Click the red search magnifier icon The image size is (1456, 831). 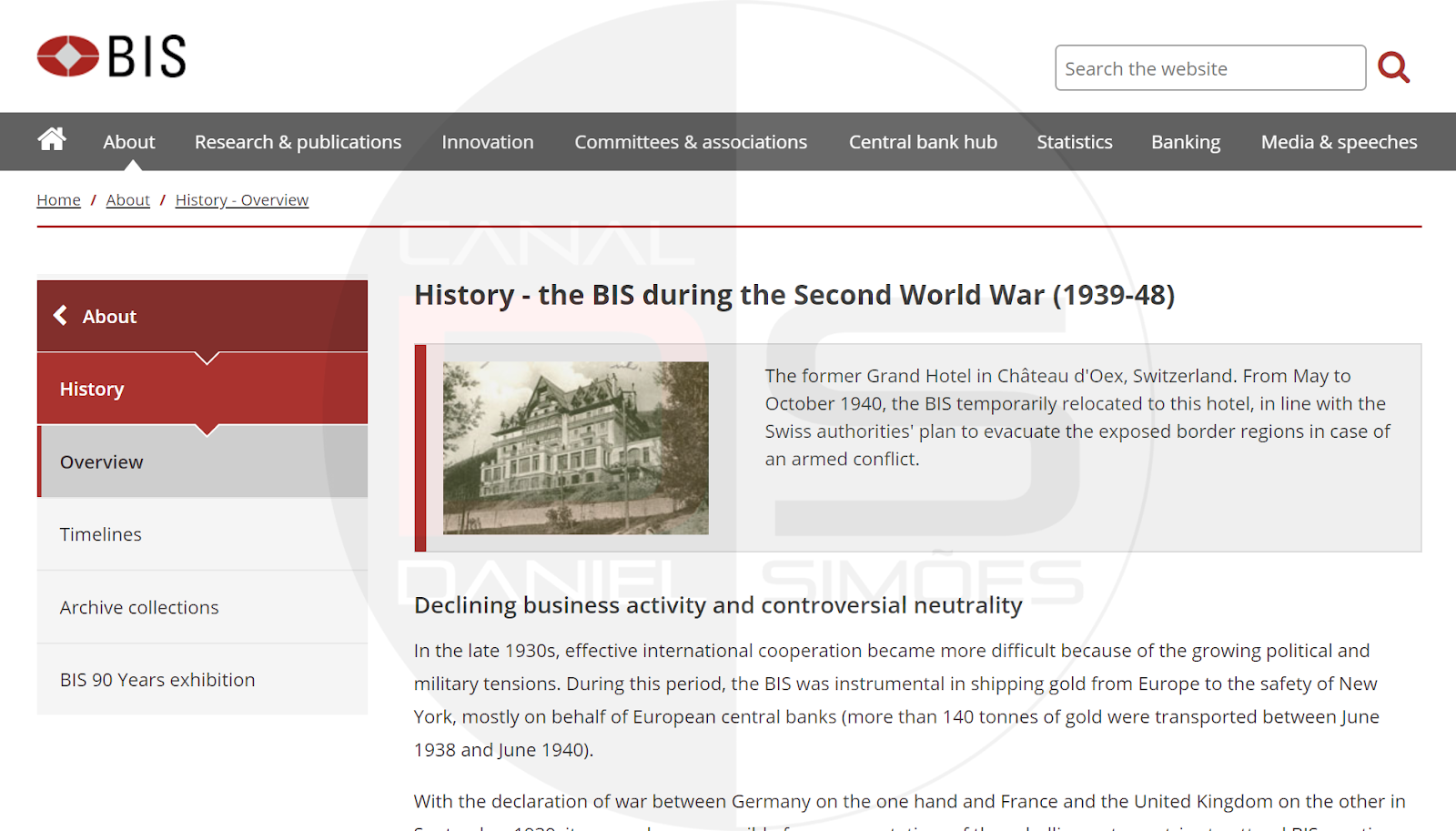coord(1393,67)
